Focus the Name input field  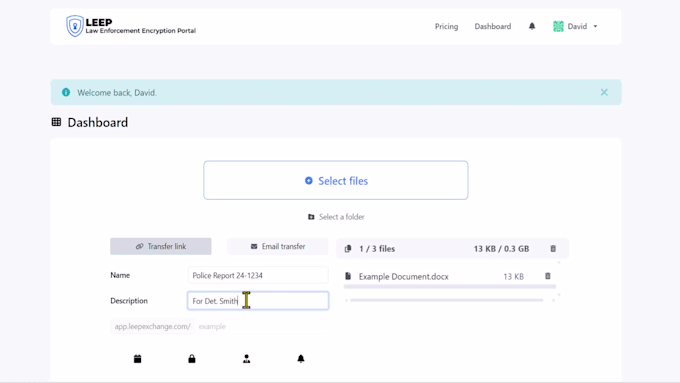pyautogui.click(x=258, y=275)
